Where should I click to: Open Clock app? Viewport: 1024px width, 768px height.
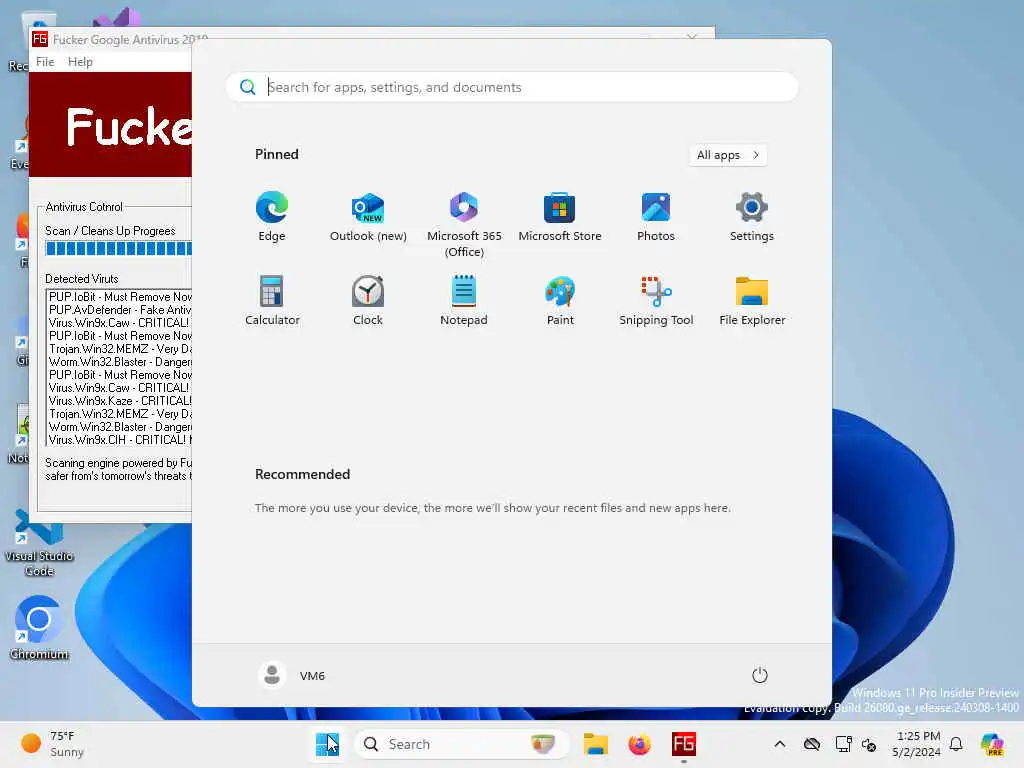tap(368, 300)
